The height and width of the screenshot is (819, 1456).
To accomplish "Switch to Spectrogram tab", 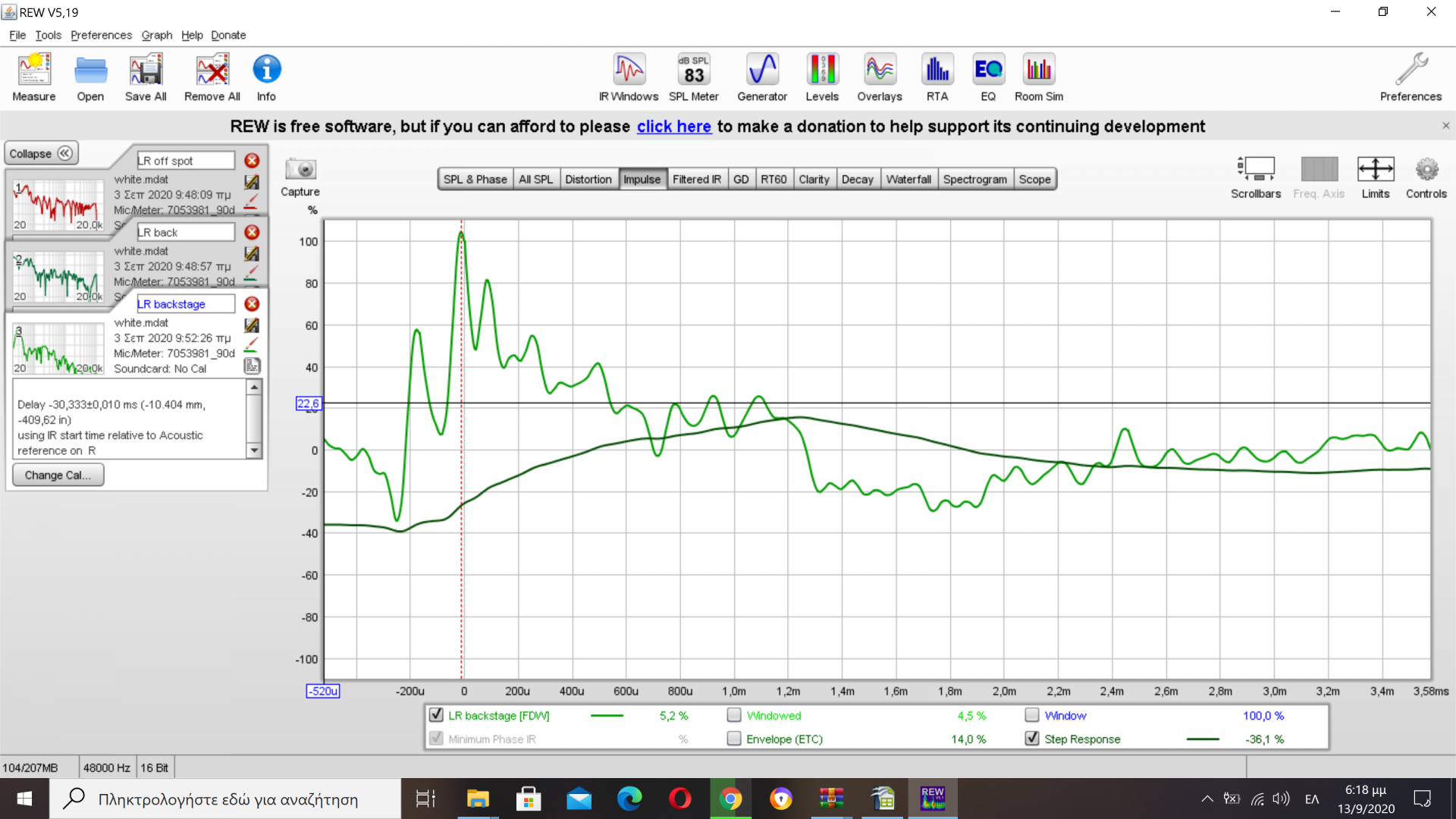I will pos(975,179).
